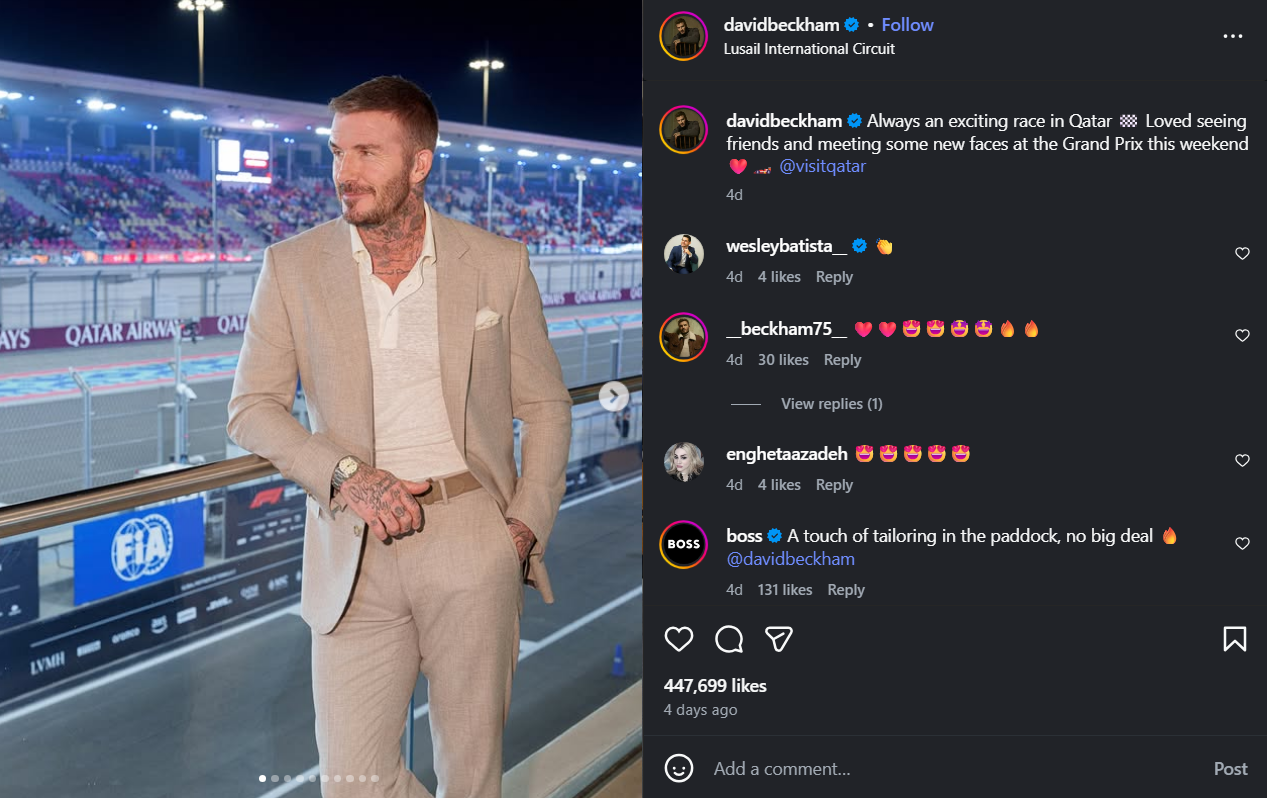
Task: Like the boss comment
Action: pyautogui.click(x=1242, y=544)
